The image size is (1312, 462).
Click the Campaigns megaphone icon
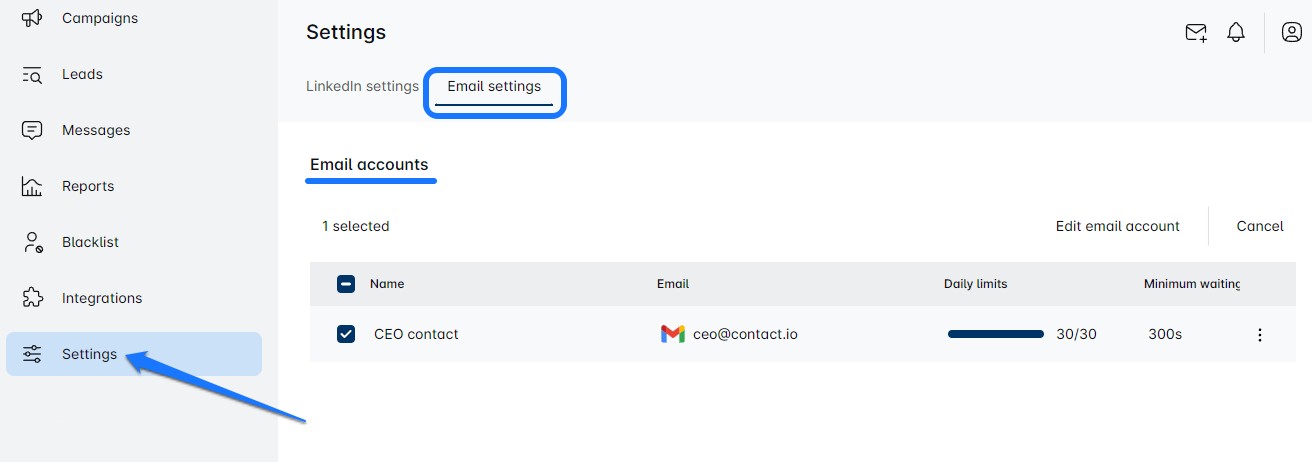click(32, 18)
